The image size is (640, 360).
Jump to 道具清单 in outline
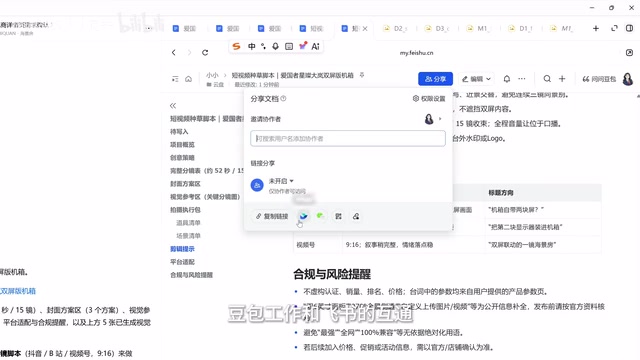point(188,223)
